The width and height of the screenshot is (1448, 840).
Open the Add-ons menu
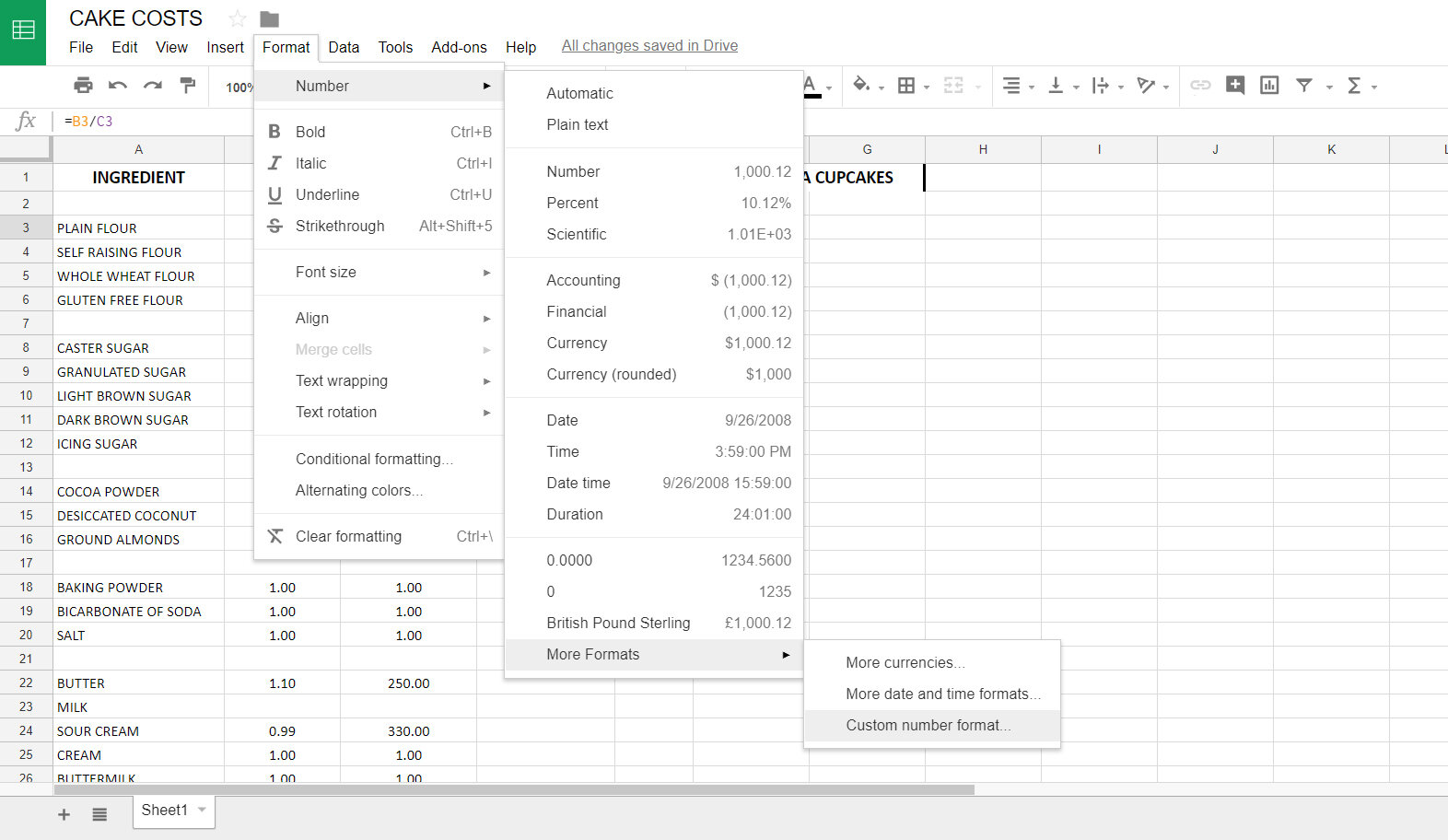point(459,47)
